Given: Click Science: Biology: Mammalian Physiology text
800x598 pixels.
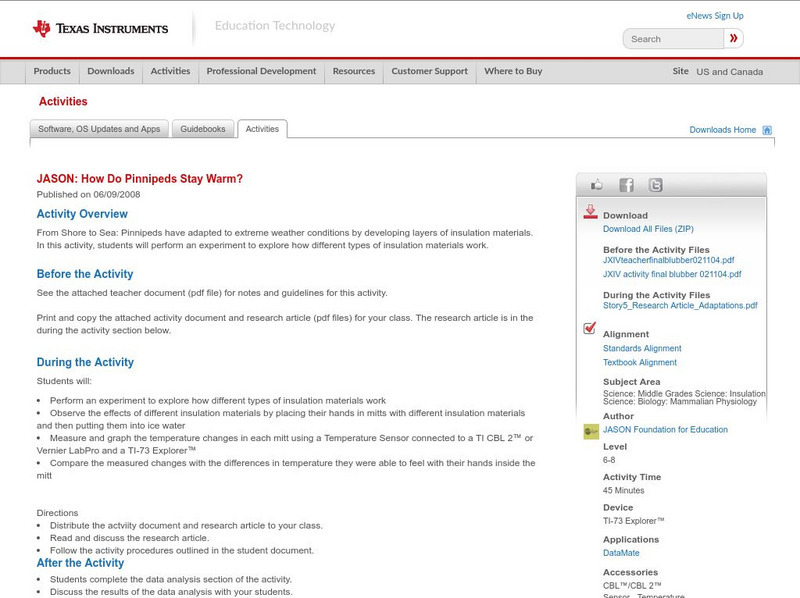Looking at the screenshot, I should 680,402.
